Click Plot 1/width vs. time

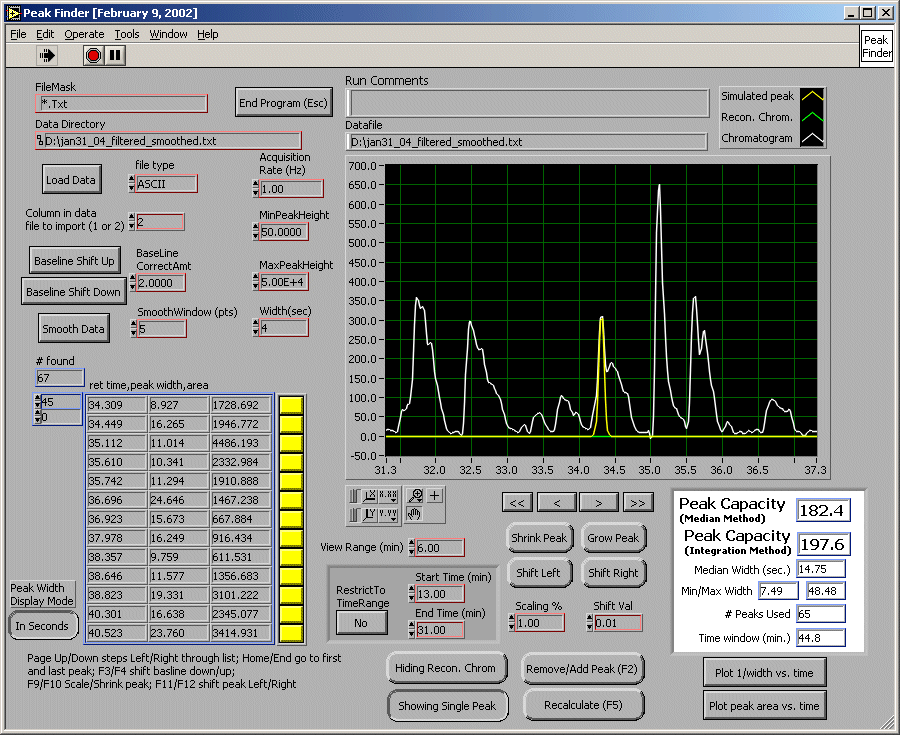765,673
